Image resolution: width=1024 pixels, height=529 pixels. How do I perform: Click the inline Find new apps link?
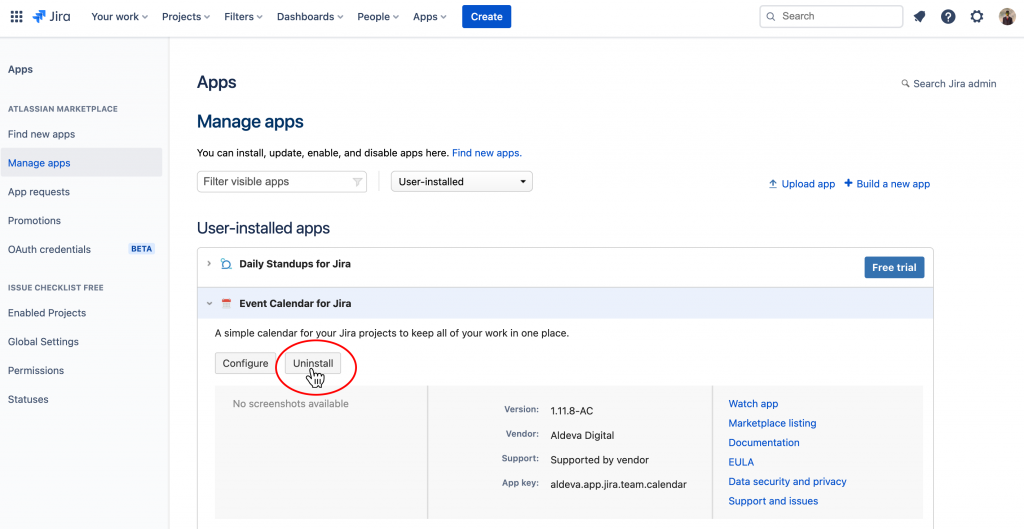pyautogui.click(x=487, y=153)
